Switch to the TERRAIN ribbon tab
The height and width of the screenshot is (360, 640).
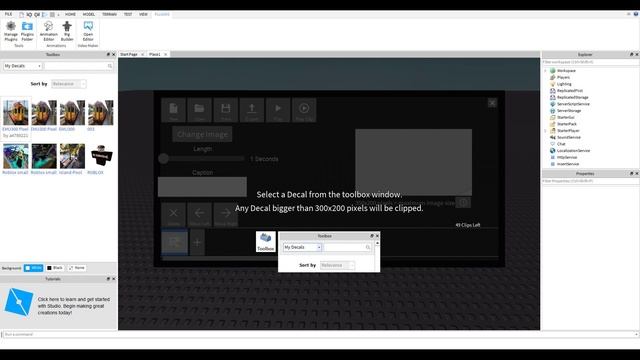109,14
